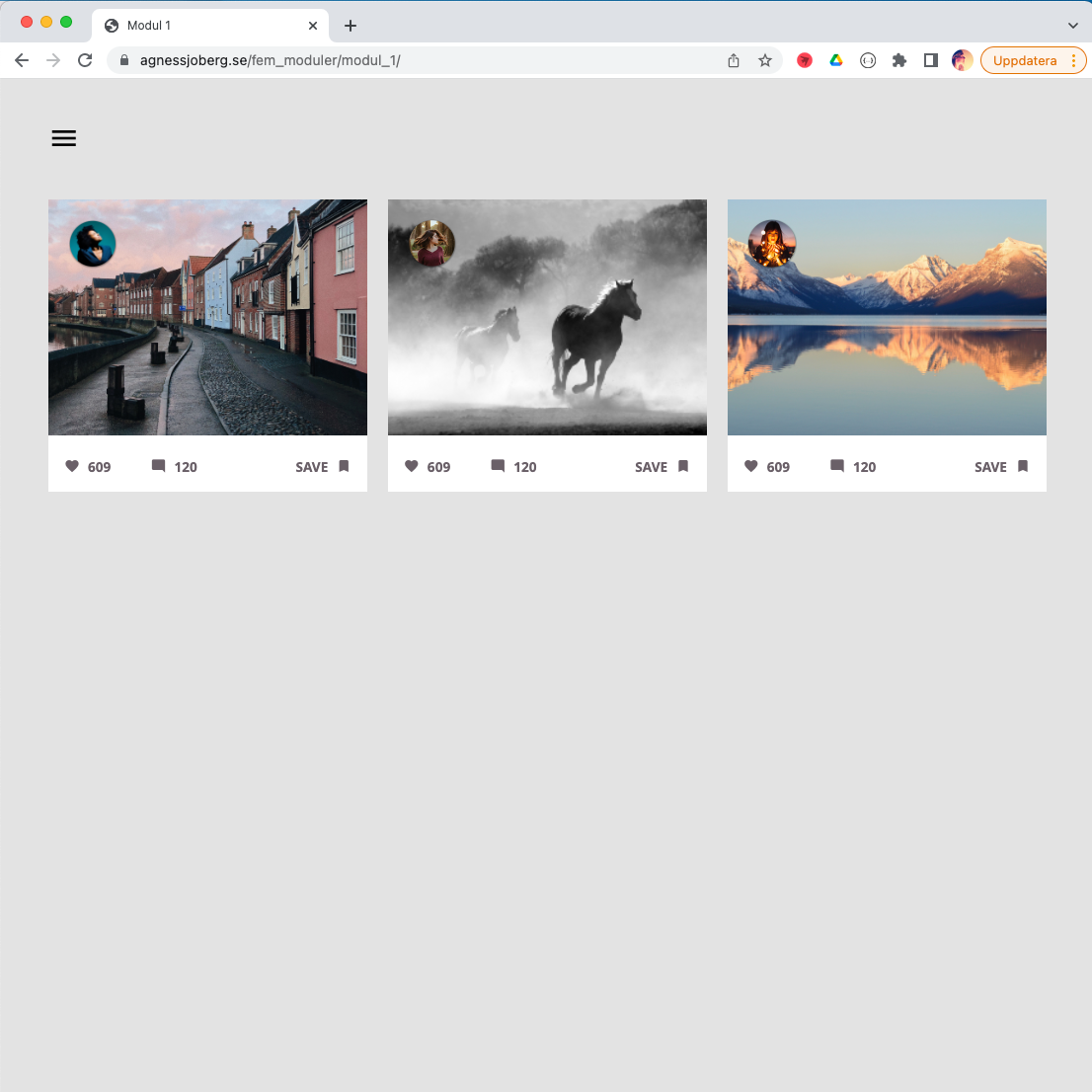
Task: Open the Google Drive extension
Action: (836, 60)
